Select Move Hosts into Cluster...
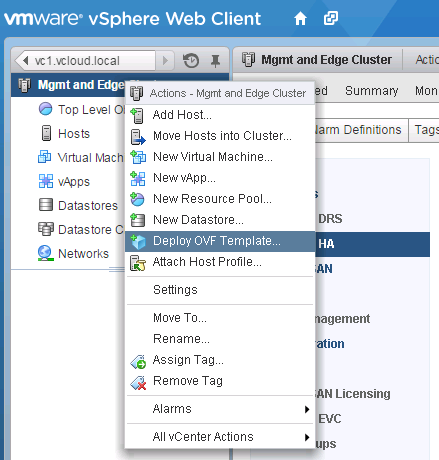439x460 pixels. click(220, 136)
